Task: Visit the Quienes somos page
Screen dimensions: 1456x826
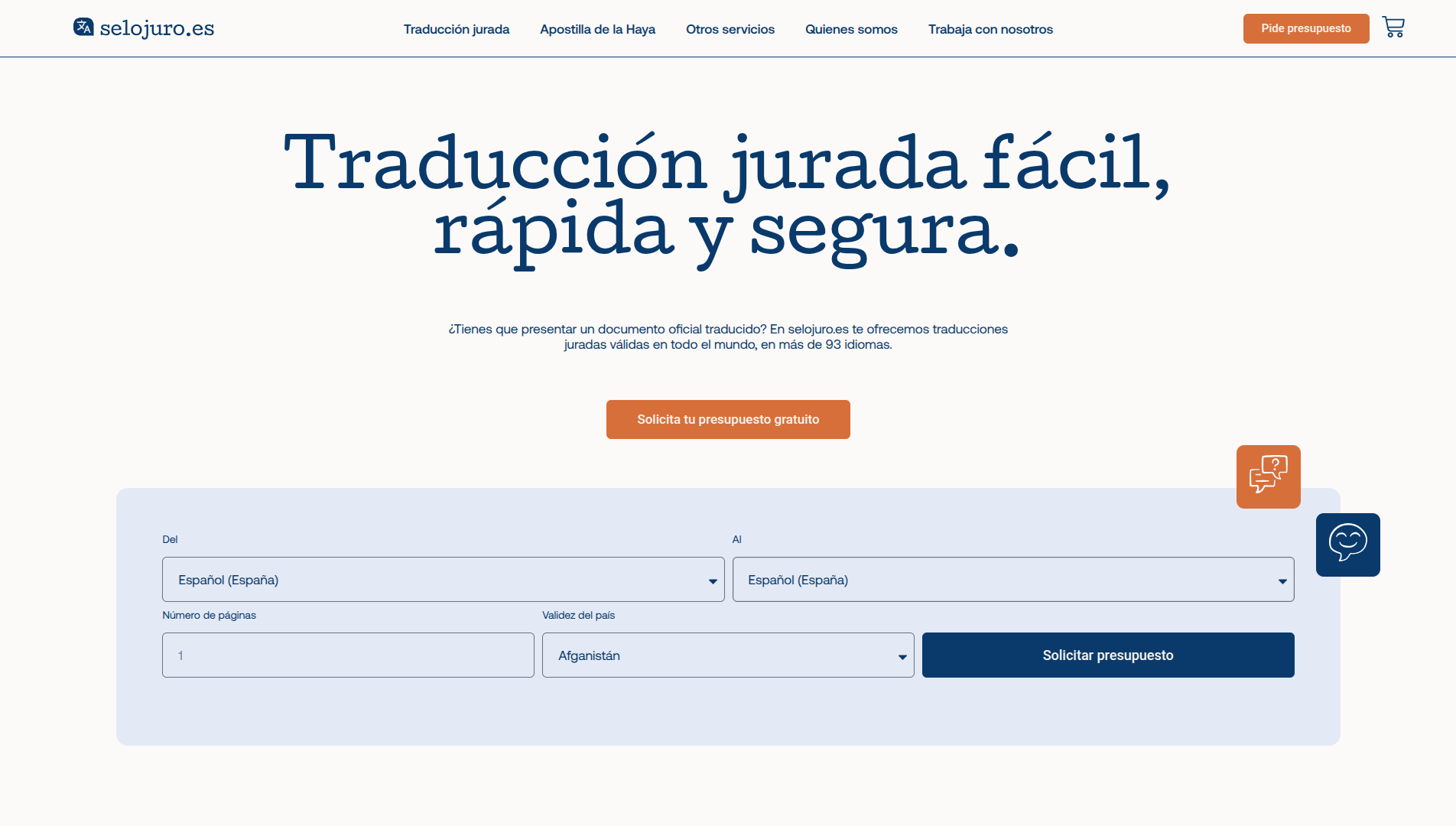Action: [851, 29]
